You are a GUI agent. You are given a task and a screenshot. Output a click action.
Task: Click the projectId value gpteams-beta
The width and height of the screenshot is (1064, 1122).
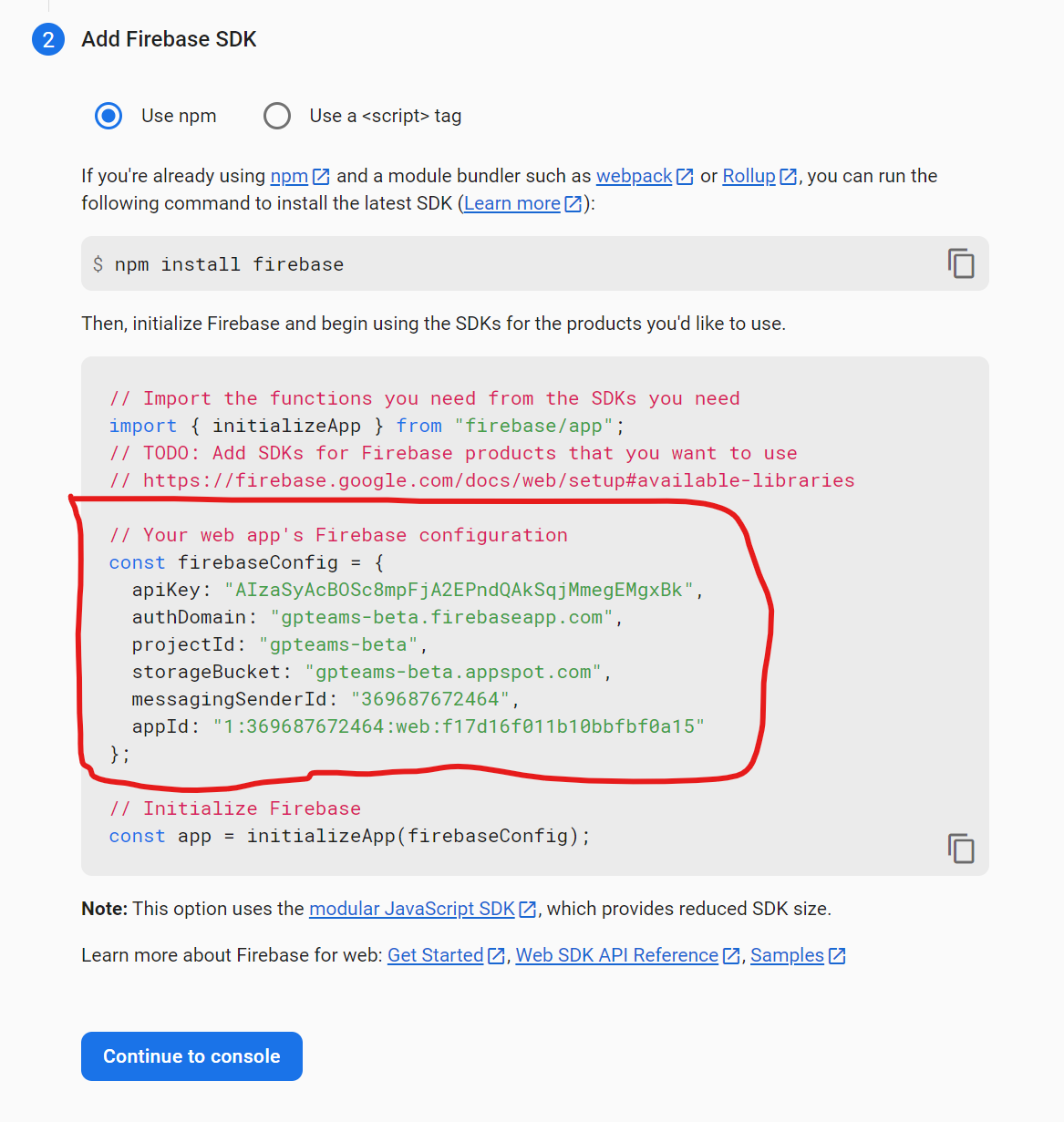(338, 644)
